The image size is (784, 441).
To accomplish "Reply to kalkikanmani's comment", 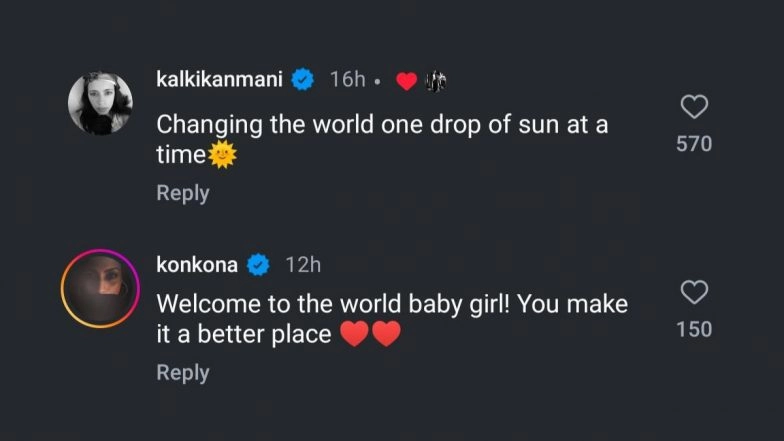I will tap(183, 193).
